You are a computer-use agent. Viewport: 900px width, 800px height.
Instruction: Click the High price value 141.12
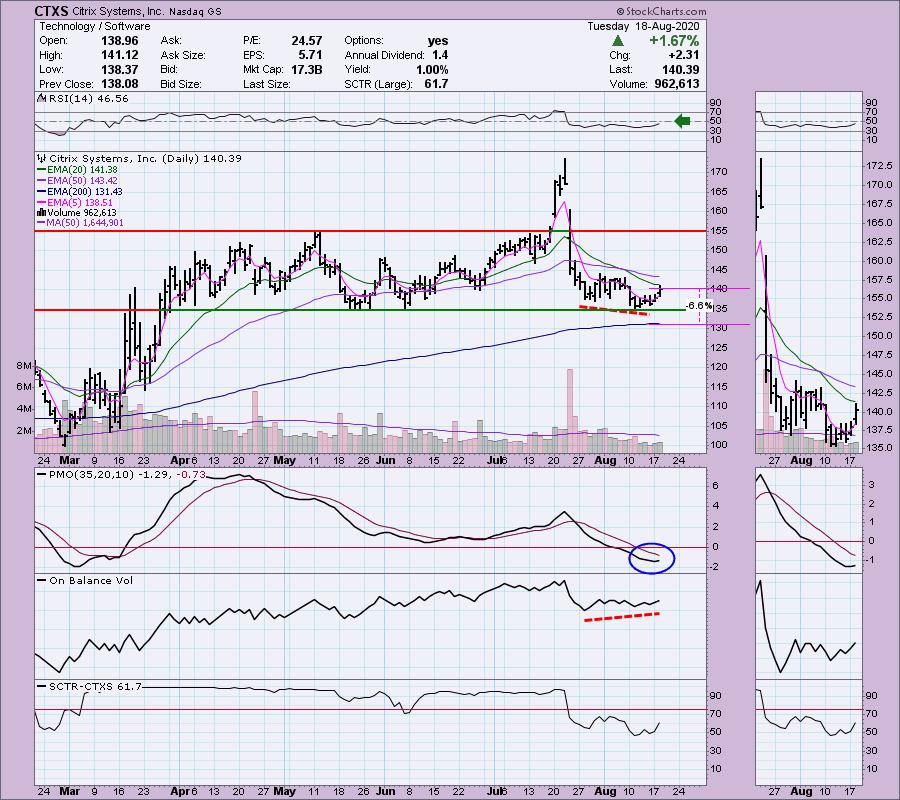(x=119, y=55)
